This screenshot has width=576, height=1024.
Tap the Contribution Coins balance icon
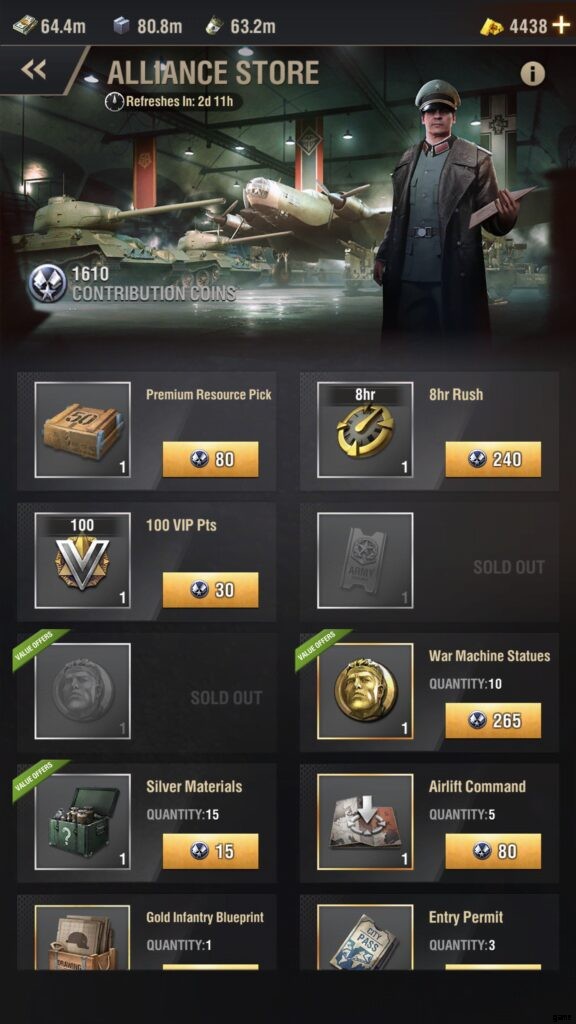[x=47, y=283]
